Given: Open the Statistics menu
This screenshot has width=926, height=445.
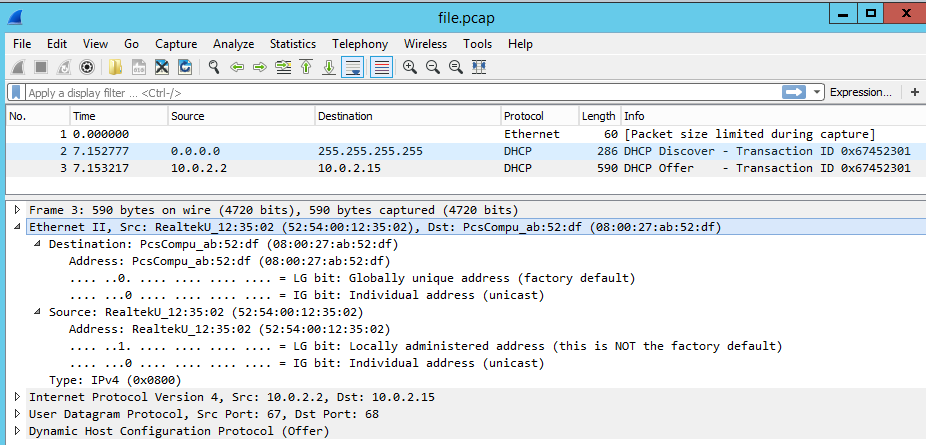Looking at the screenshot, I should (x=293, y=44).
